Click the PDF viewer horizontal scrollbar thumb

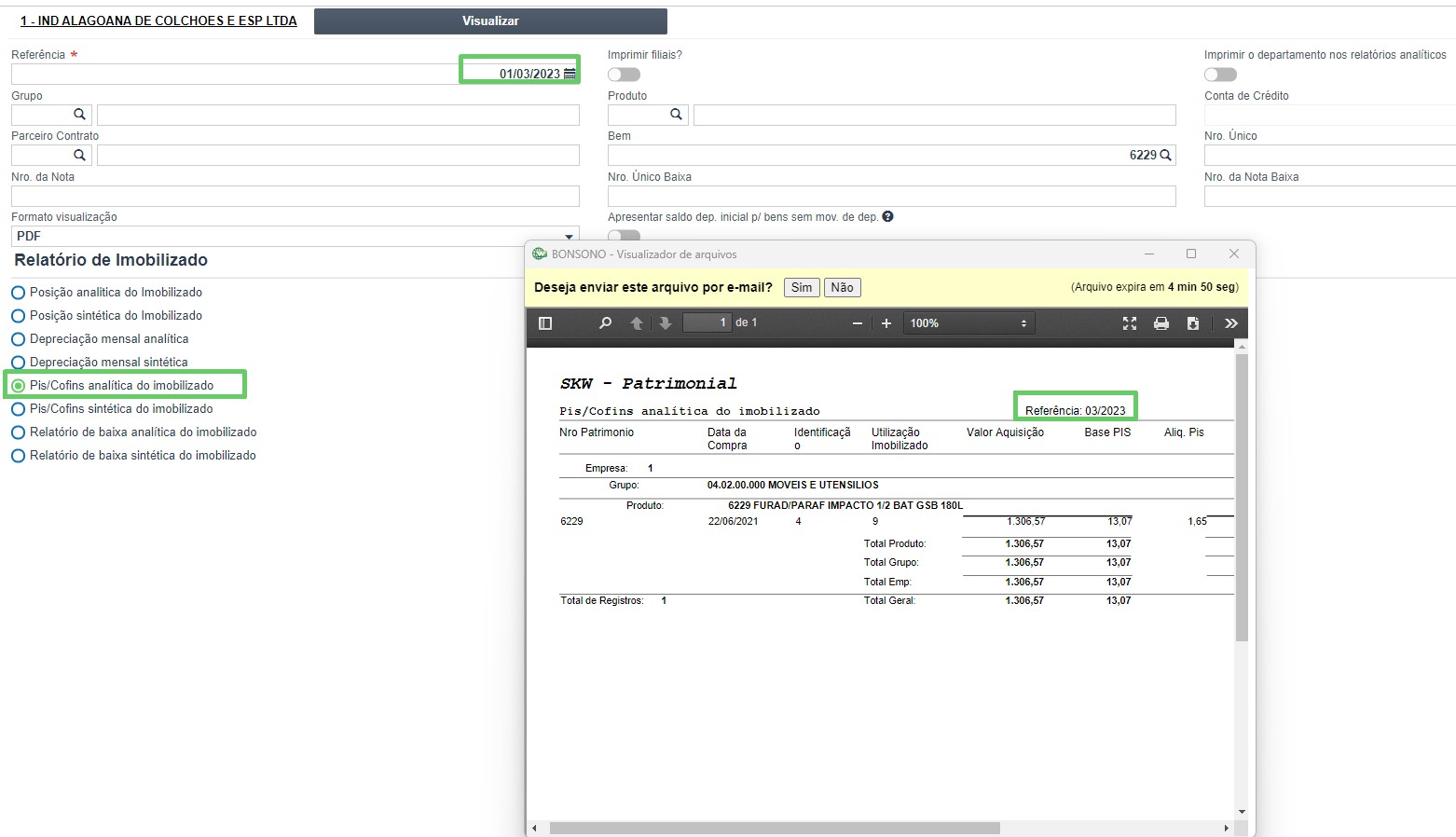pyautogui.click(x=775, y=828)
